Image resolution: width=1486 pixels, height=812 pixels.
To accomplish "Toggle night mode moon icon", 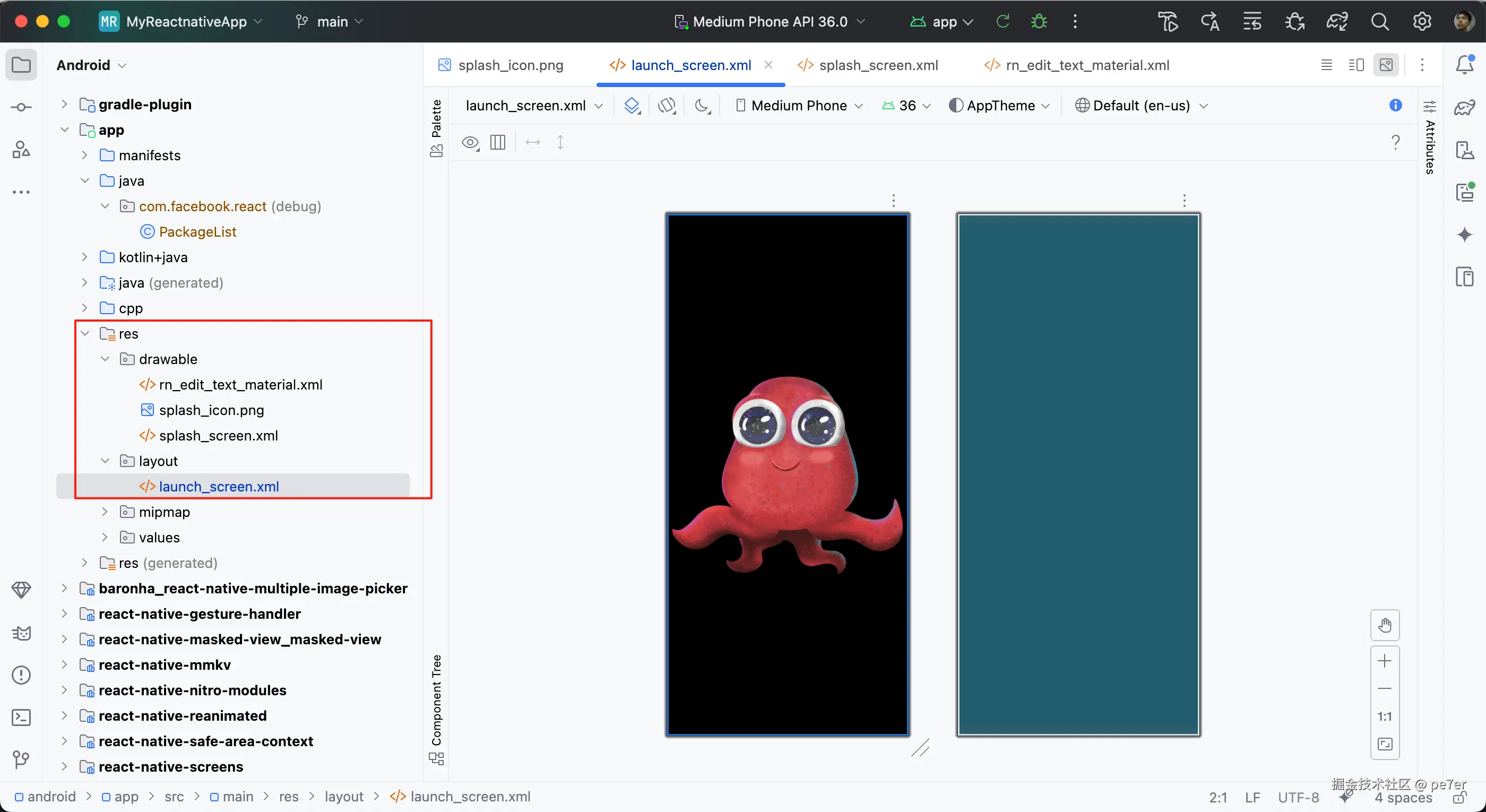I will 702,106.
